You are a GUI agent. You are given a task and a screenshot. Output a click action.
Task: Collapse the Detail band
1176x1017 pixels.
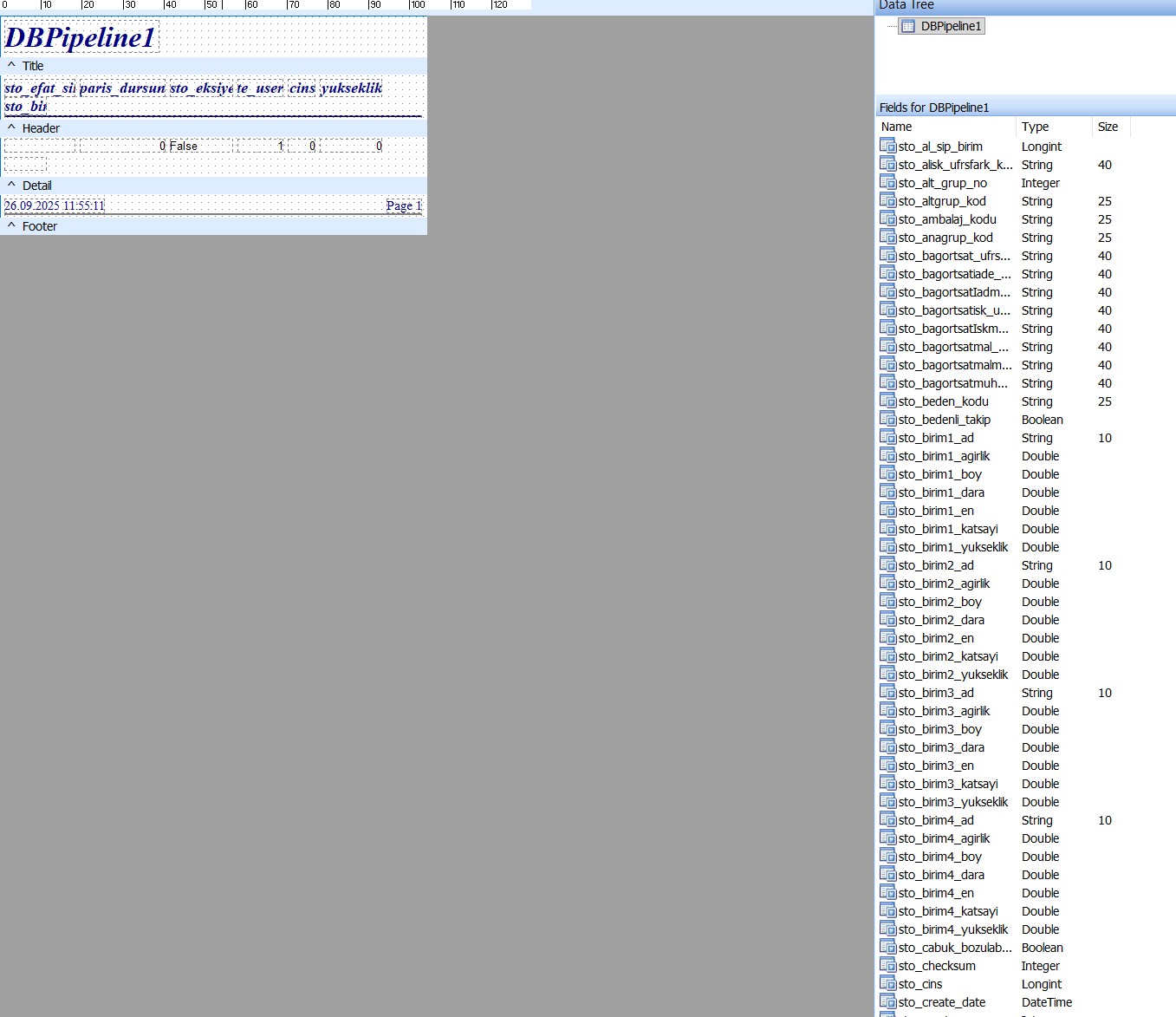[x=11, y=186]
